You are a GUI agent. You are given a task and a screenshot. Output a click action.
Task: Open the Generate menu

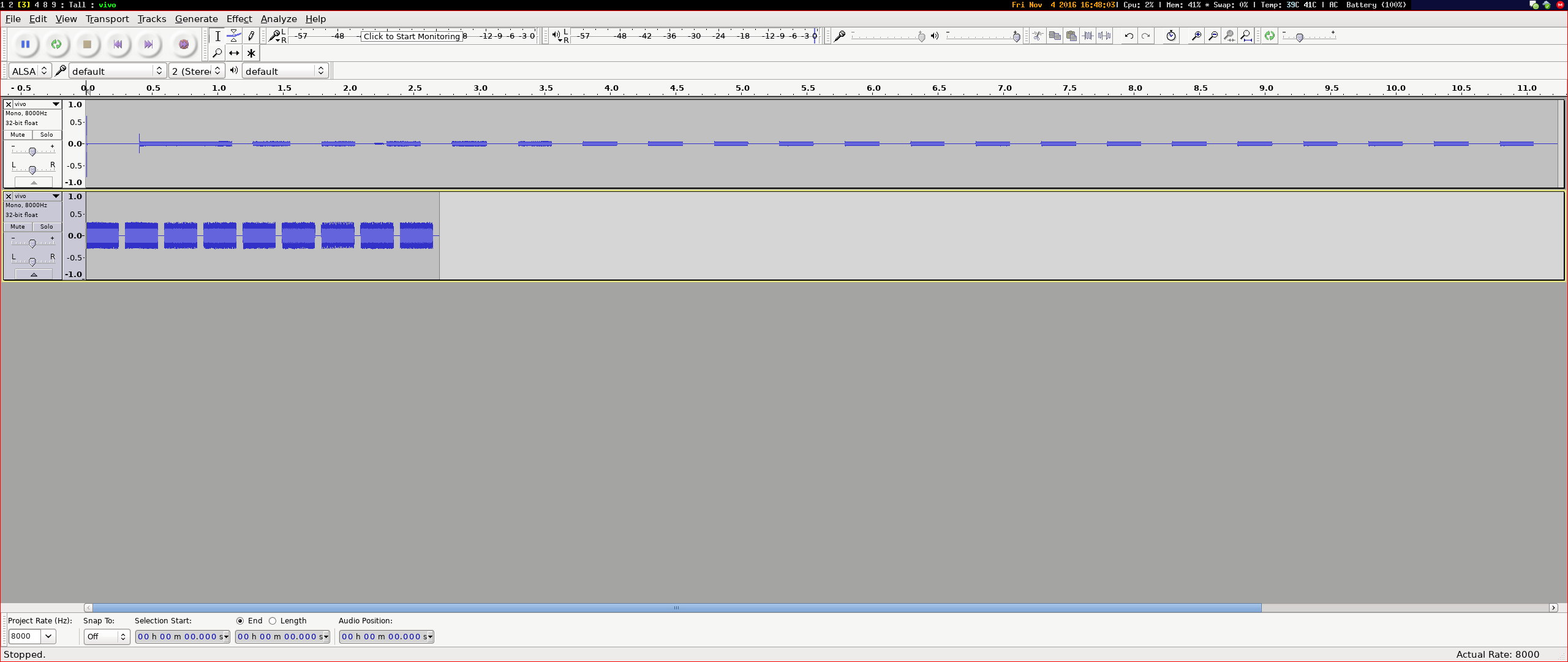196,19
